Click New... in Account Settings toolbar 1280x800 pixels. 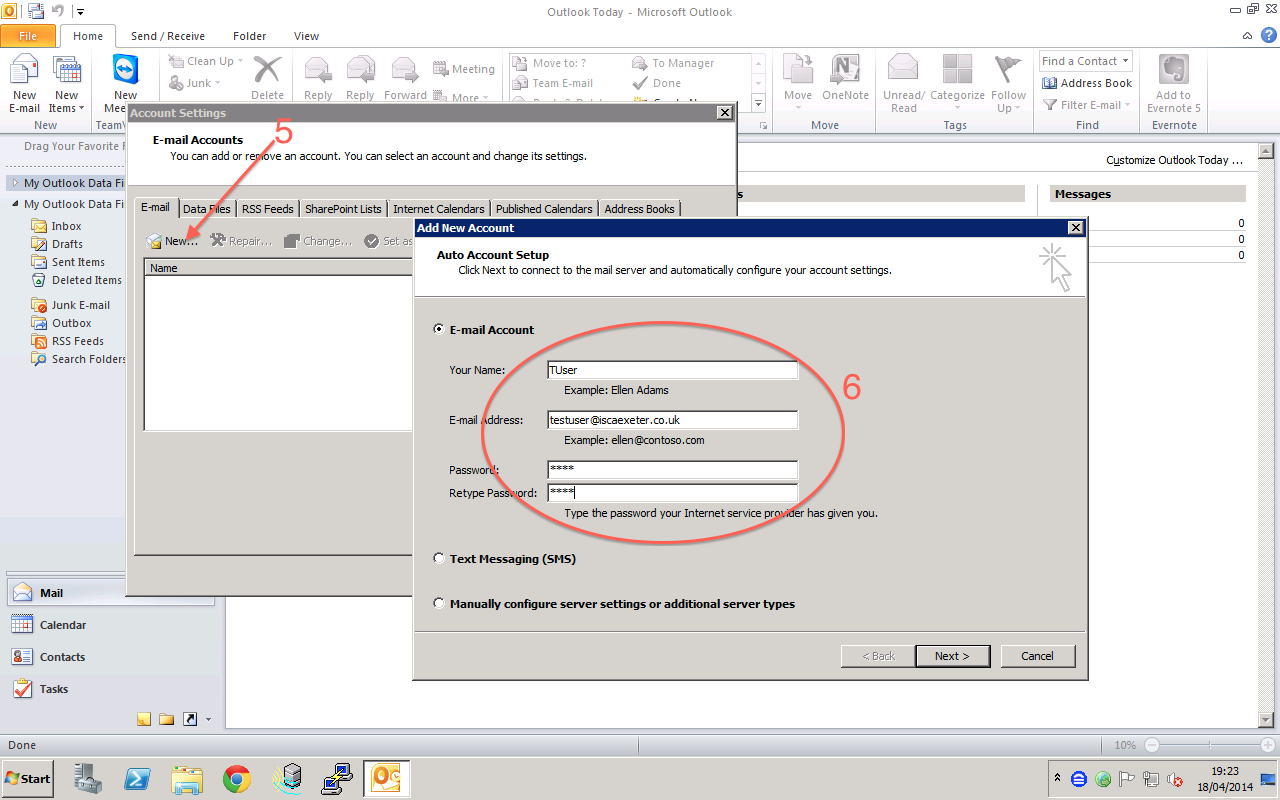173,241
